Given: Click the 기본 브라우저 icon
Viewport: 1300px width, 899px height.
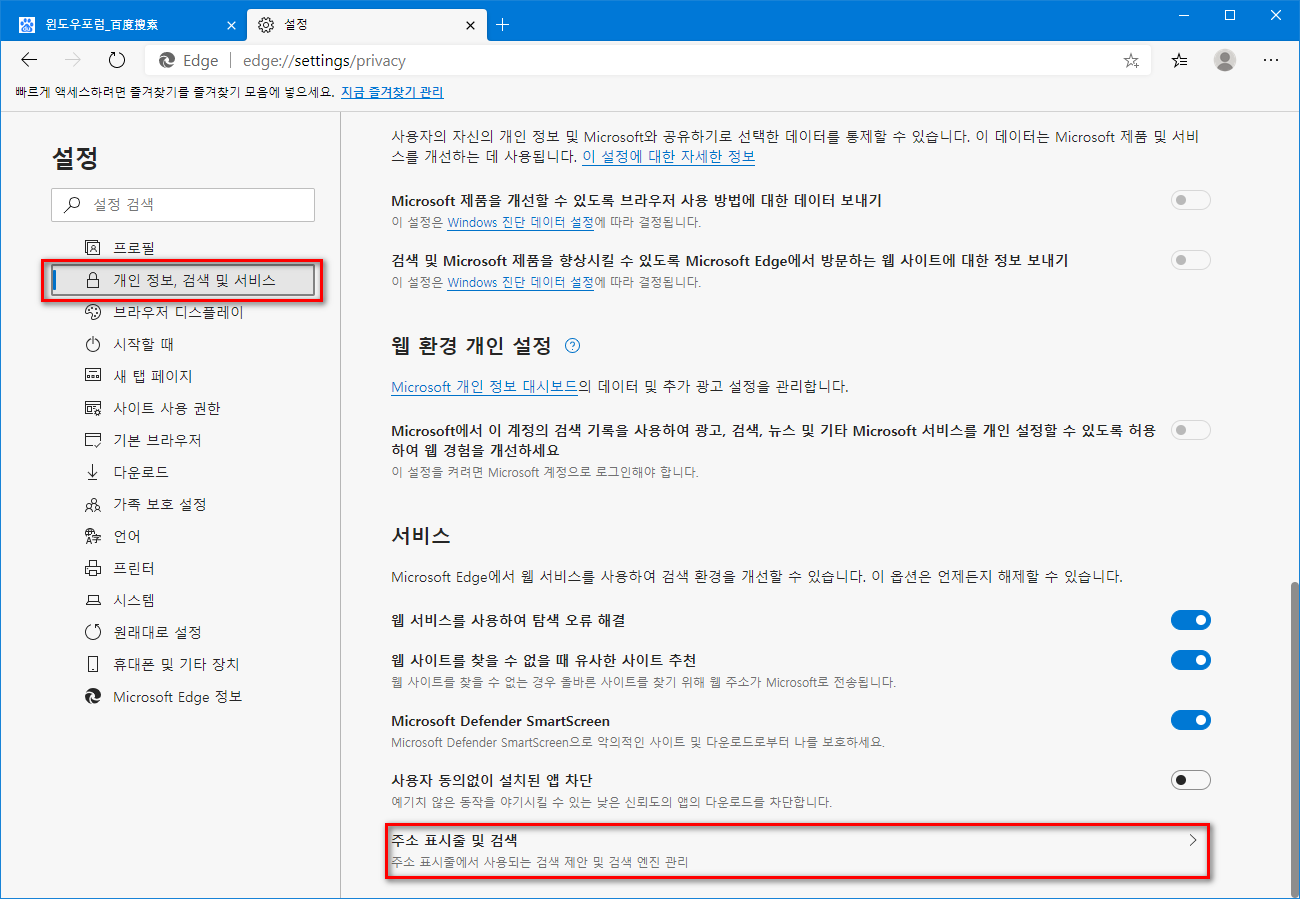Looking at the screenshot, I should pyautogui.click(x=93, y=440).
